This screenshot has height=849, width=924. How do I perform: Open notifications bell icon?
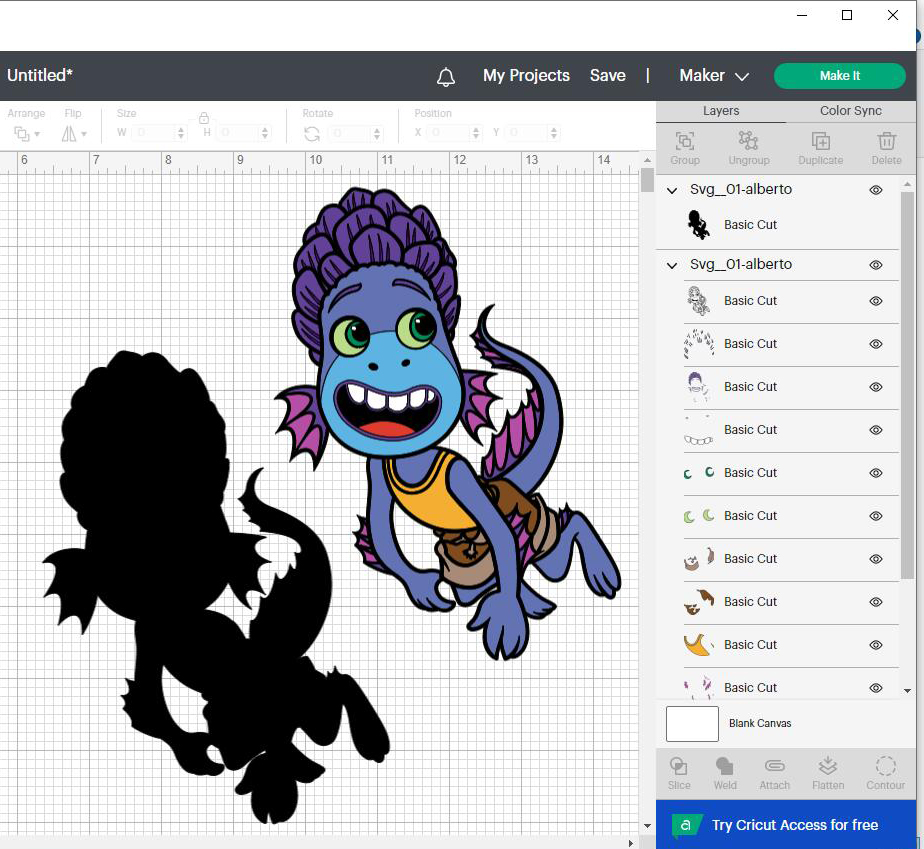point(446,77)
